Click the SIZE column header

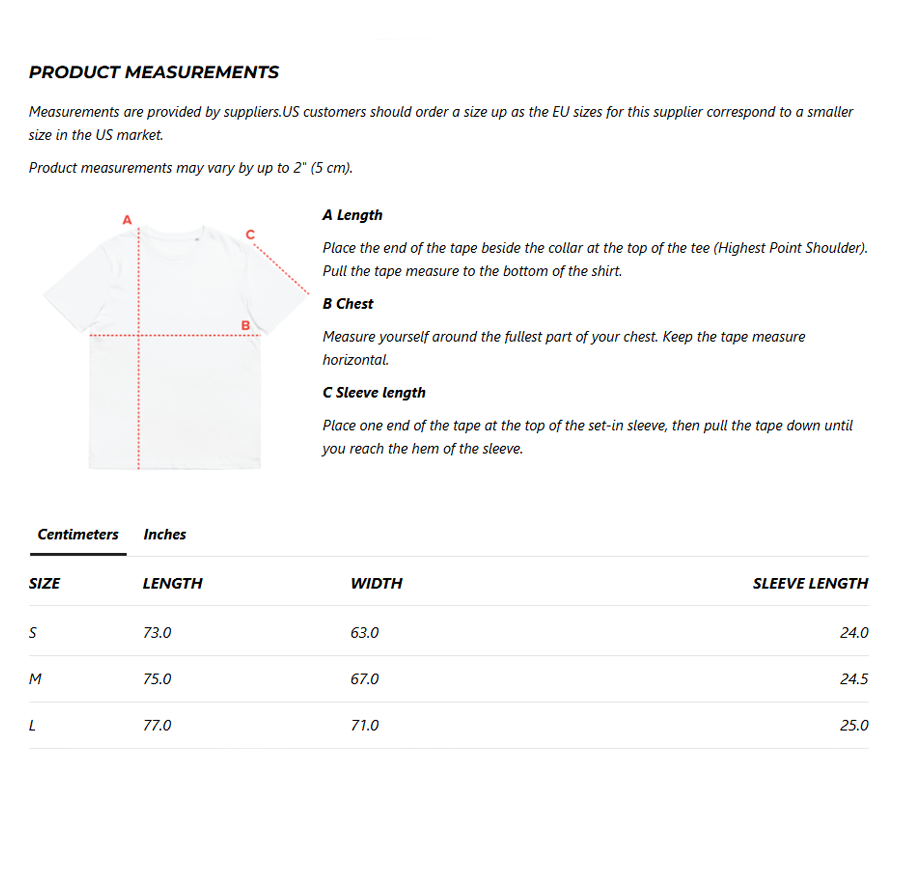[44, 583]
